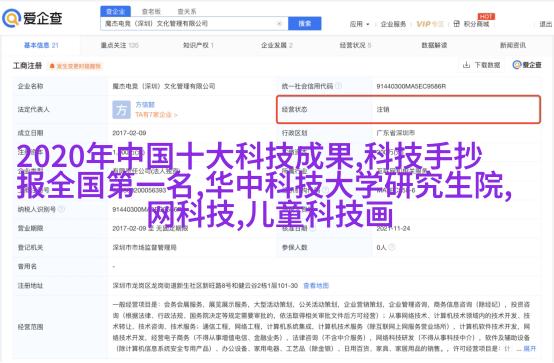
Task: Click the orange bell change-alert notice
Action: [x=75, y=66]
